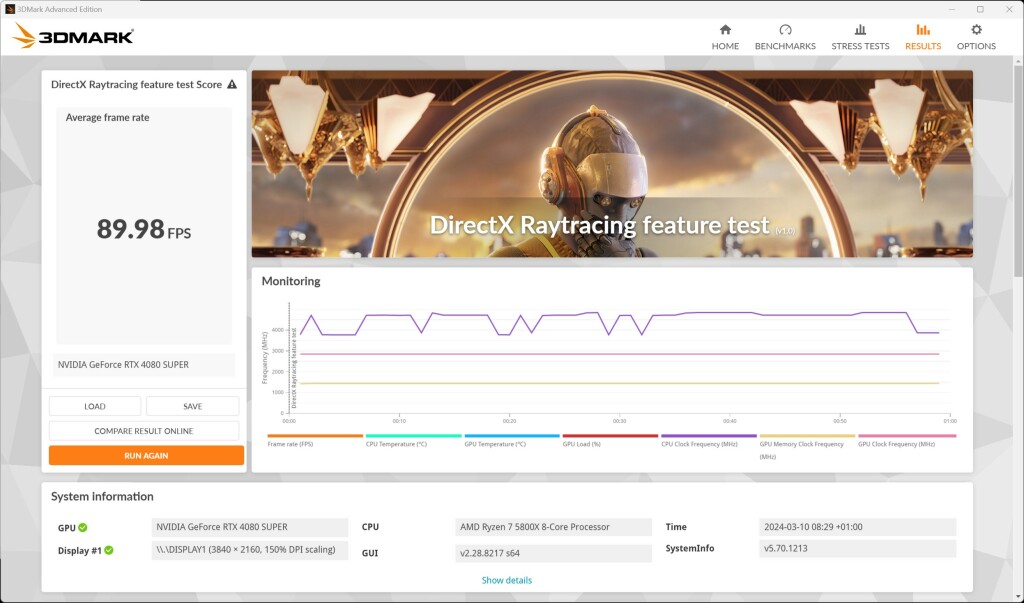The image size is (1024, 603).
Task: Click COMPARE RESULT ONLINE
Action: tap(143, 430)
